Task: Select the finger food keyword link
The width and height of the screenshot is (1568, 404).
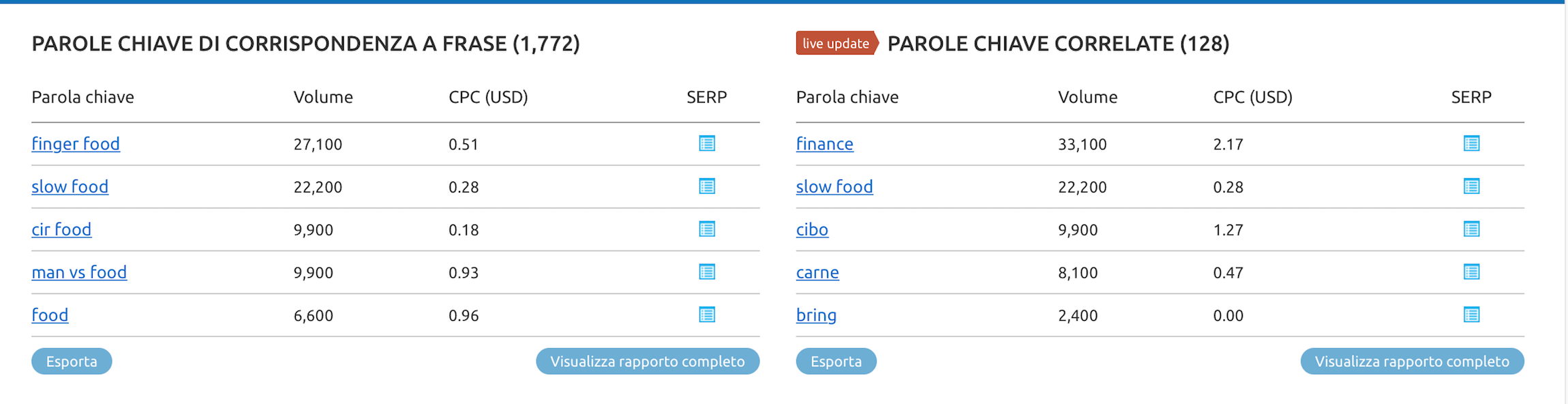Action: pyautogui.click(x=76, y=144)
